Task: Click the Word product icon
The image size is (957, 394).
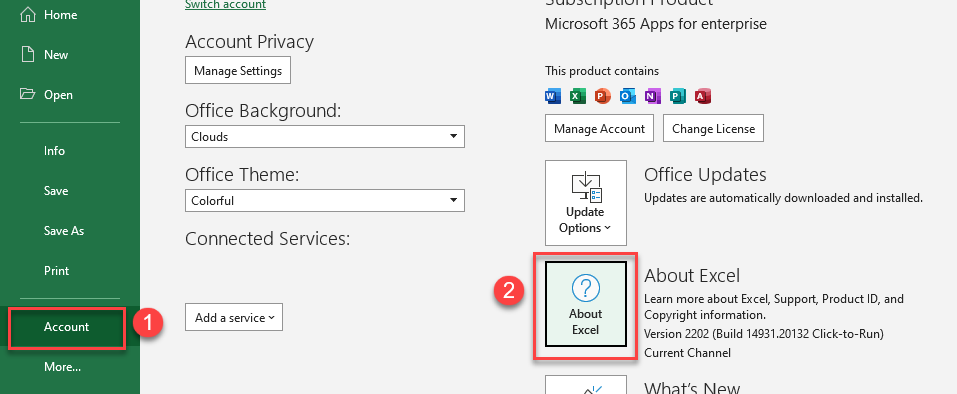Action: click(x=553, y=96)
